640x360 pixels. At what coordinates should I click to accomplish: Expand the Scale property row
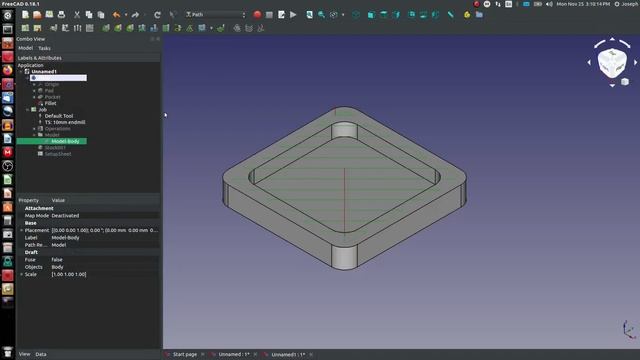(22, 274)
